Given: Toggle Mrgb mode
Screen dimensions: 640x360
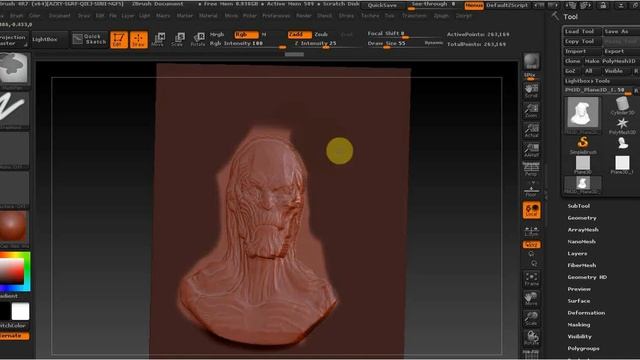Looking at the screenshot, I should (x=217, y=35).
